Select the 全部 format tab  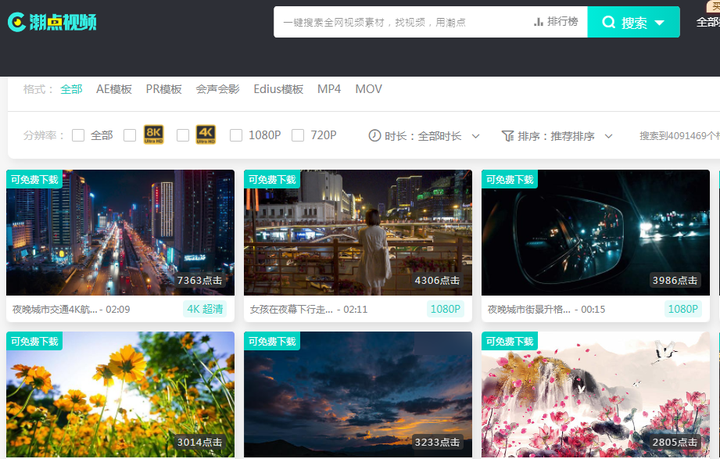tap(72, 89)
